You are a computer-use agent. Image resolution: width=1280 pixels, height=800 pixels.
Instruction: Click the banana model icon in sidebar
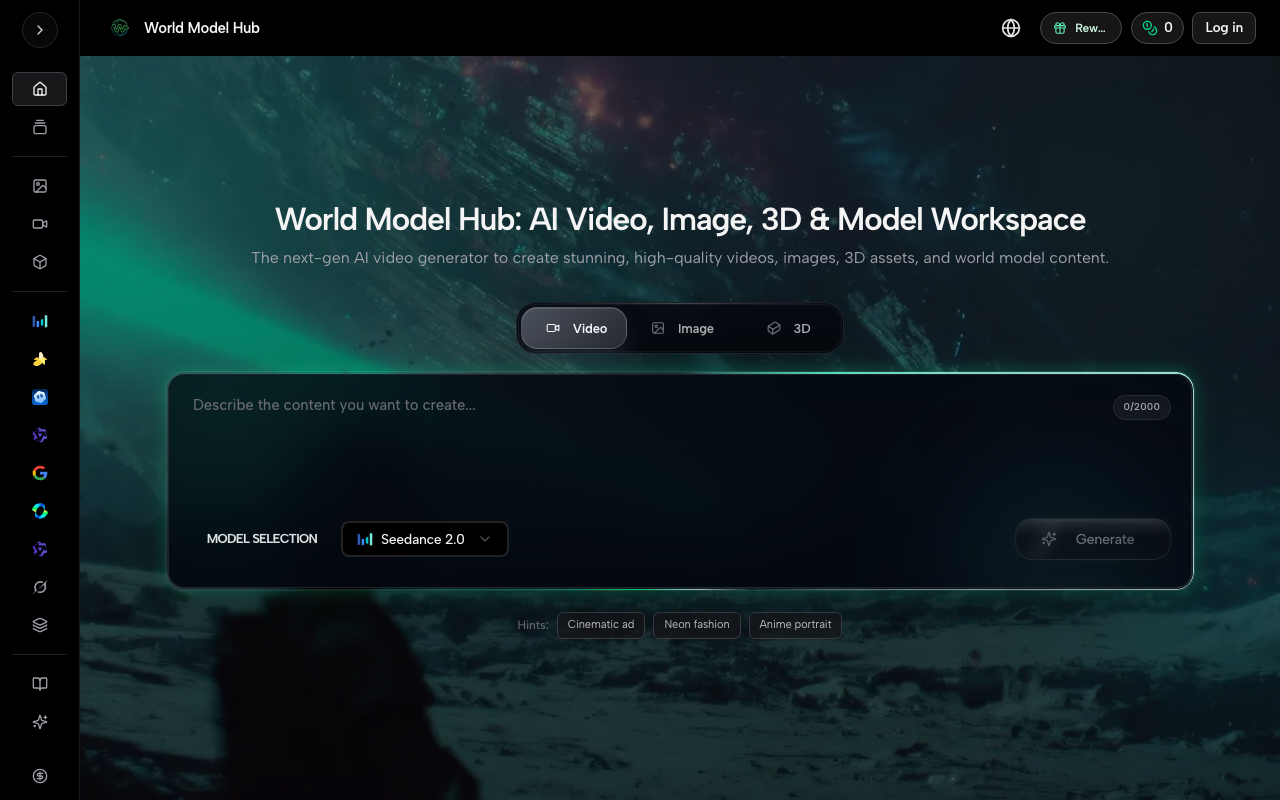40,359
